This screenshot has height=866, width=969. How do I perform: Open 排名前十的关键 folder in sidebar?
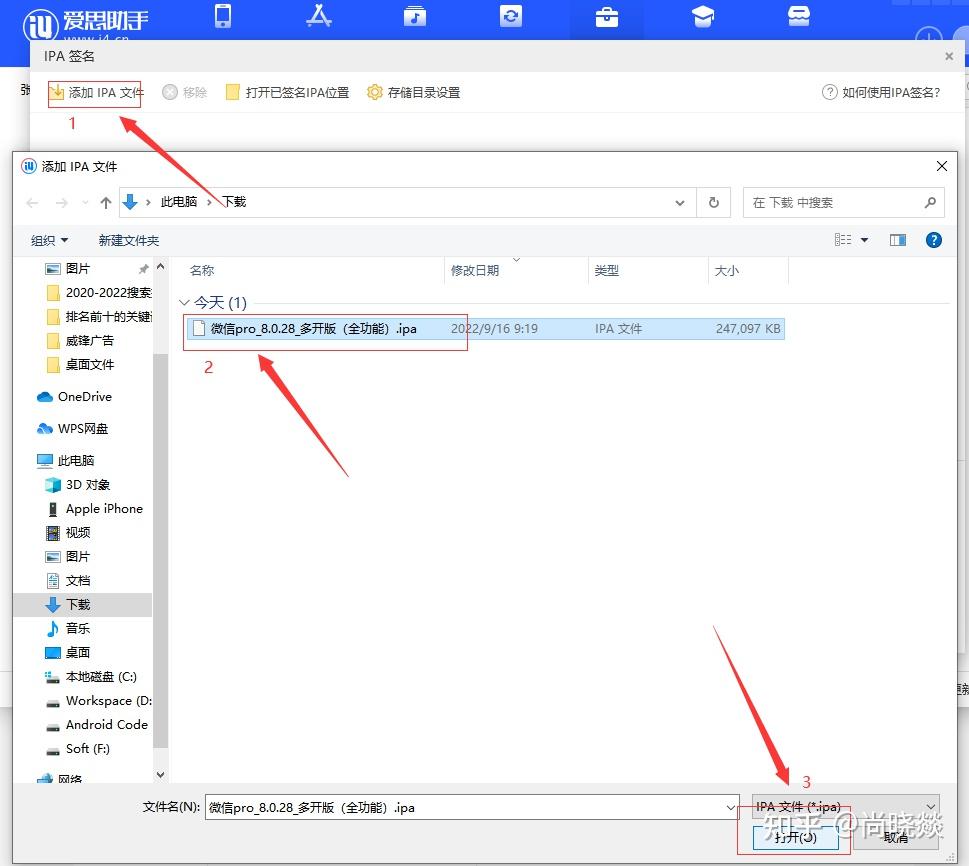click(99, 317)
